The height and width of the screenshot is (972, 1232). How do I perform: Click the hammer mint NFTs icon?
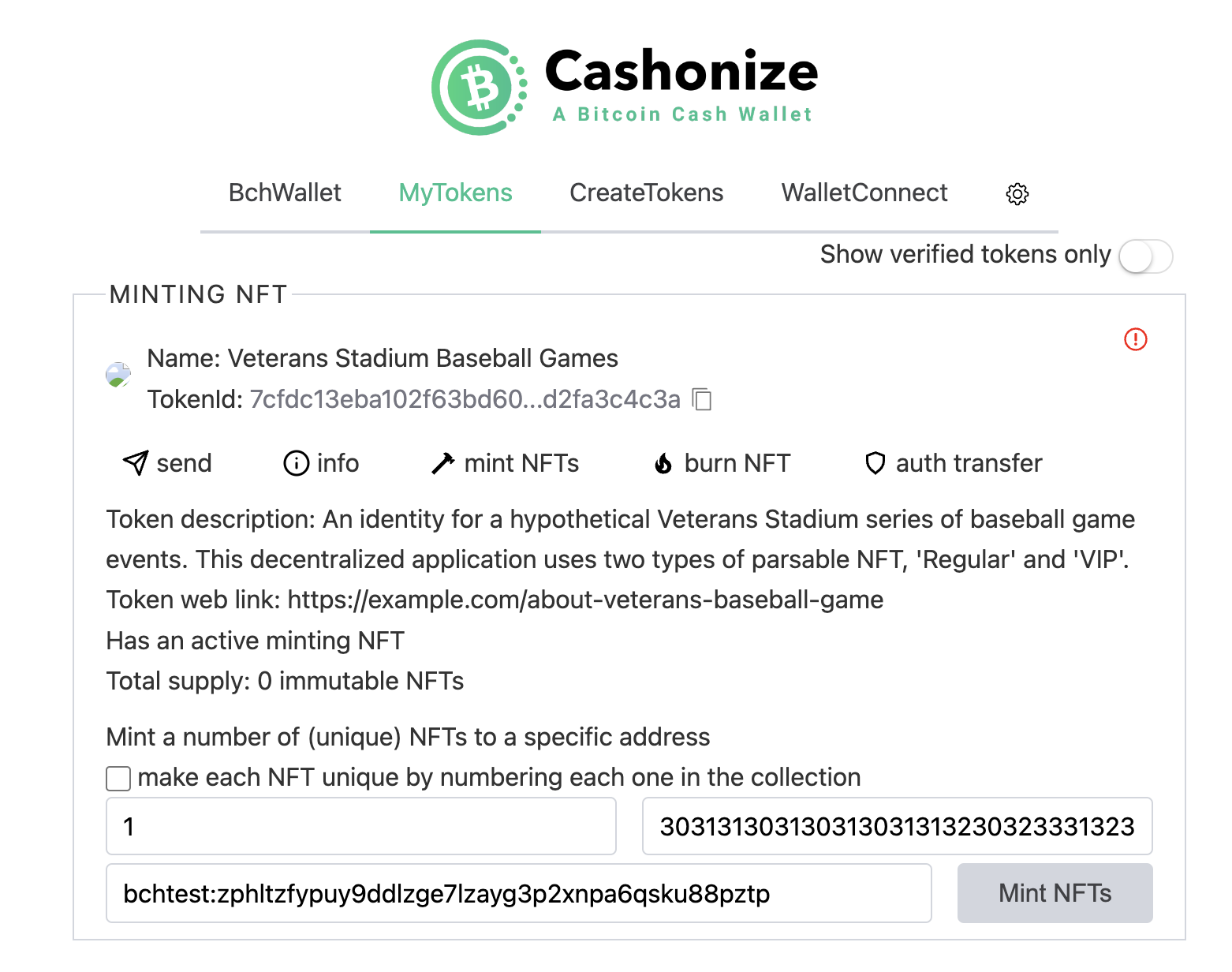(x=442, y=463)
